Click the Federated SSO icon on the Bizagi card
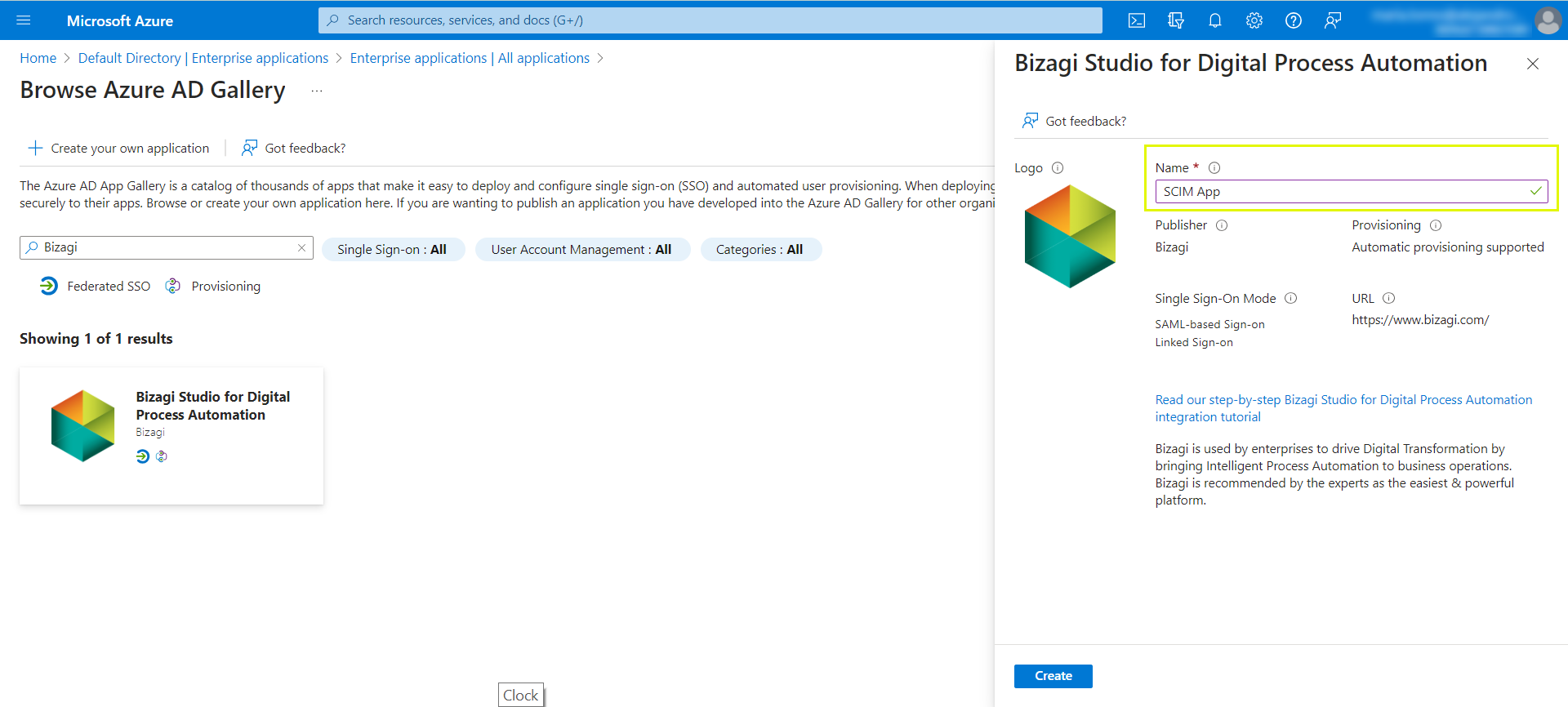 (143, 456)
